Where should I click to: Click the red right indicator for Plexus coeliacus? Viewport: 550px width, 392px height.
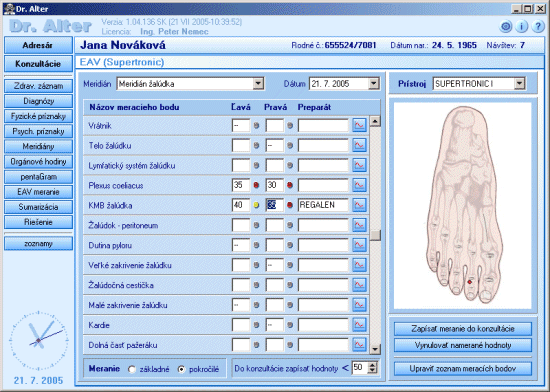290,185
